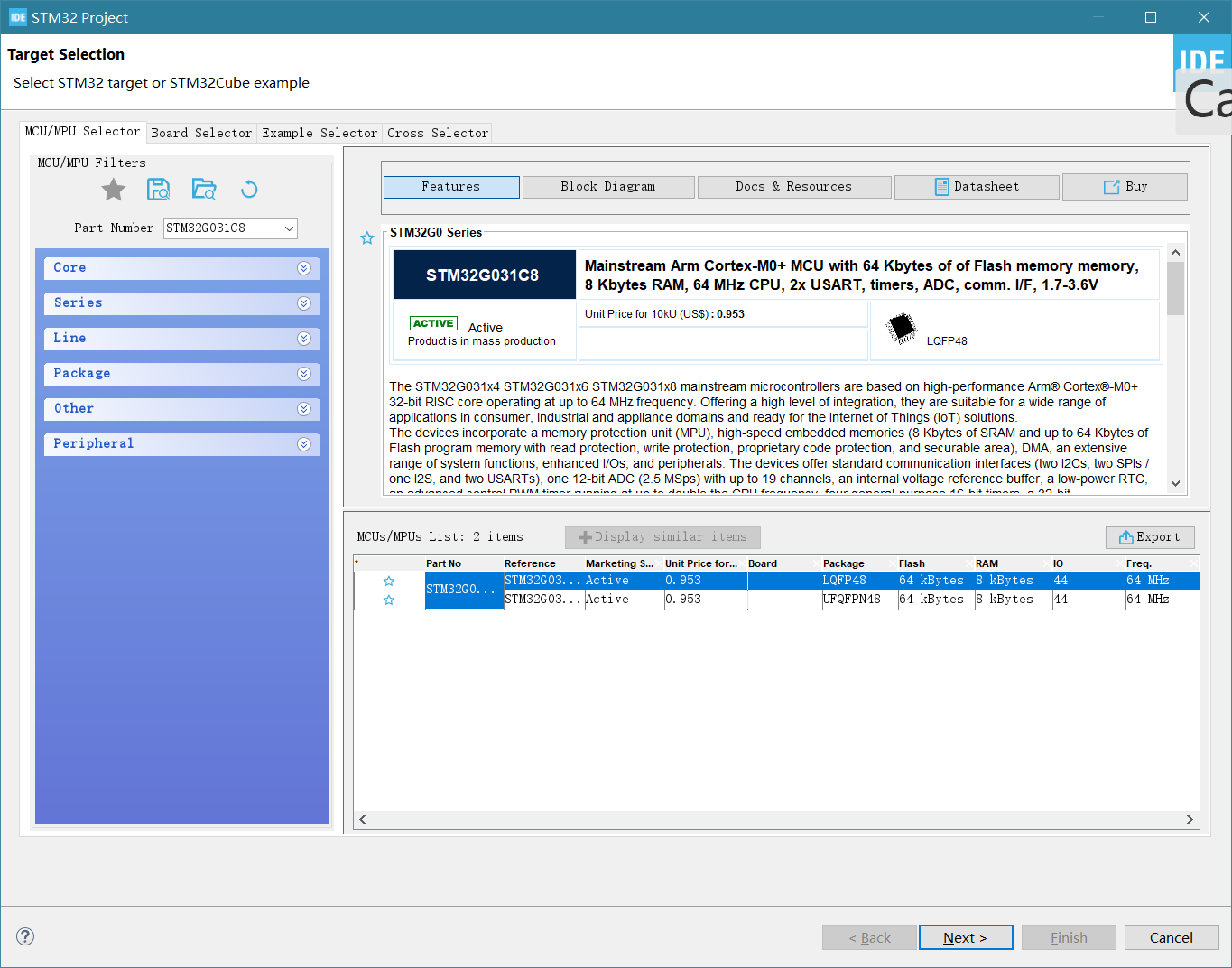This screenshot has width=1232, height=968.
Task: Switch to MCU/MPU Selector tab
Action: pyautogui.click(x=82, y=132)
